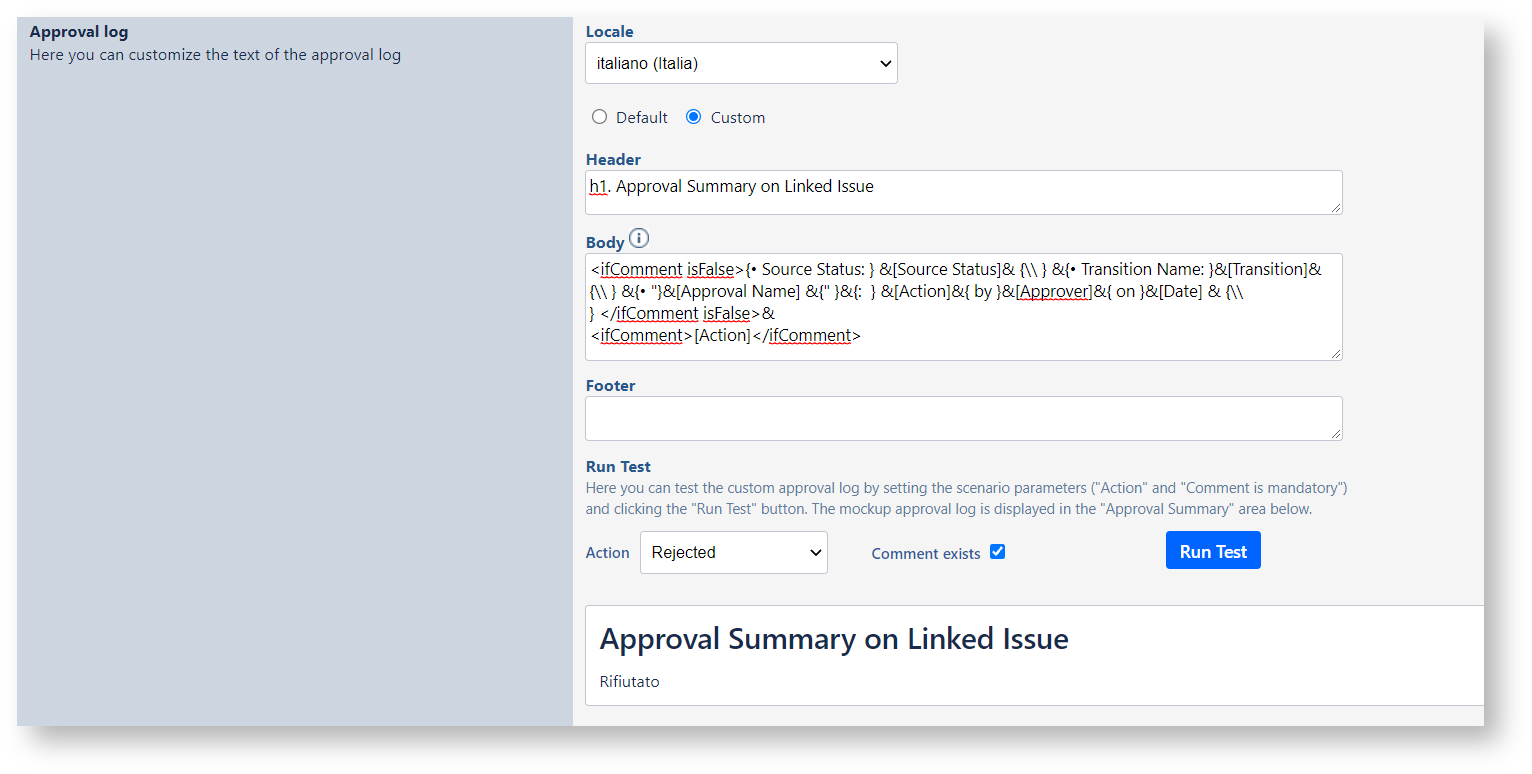Click the info icon next to Body
The height and width of the screenshot is (774, 1532).
(639, 239)
